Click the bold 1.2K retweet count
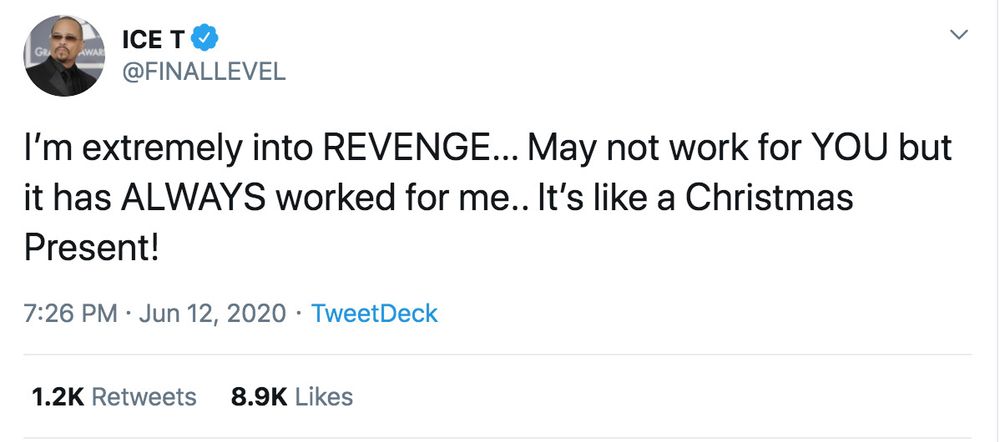Screen dimensions: 1000x442 [x=57, y=397]
